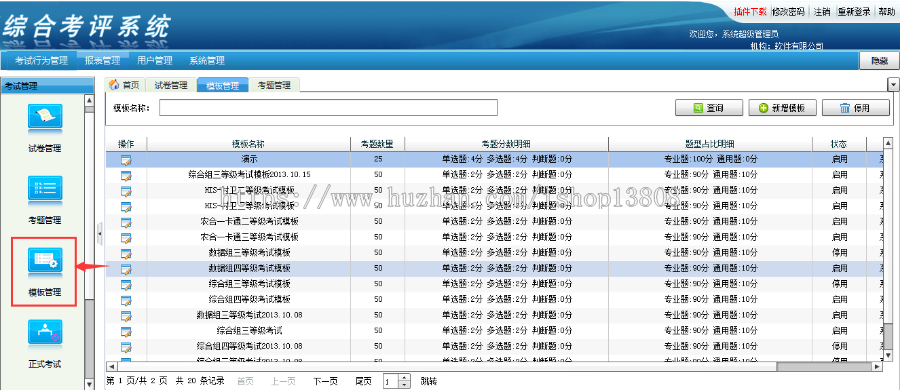This screenshot has height=390, width=900.
Task: Open the tab list dropdown arrow
Action: pos(893,85)
